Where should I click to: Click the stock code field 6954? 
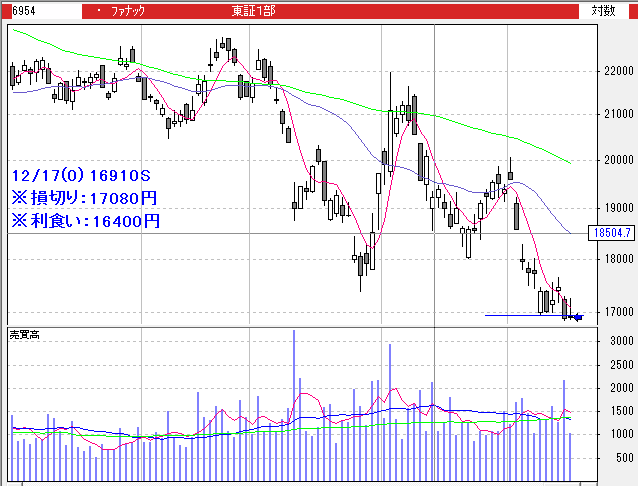tap(19, 10)
